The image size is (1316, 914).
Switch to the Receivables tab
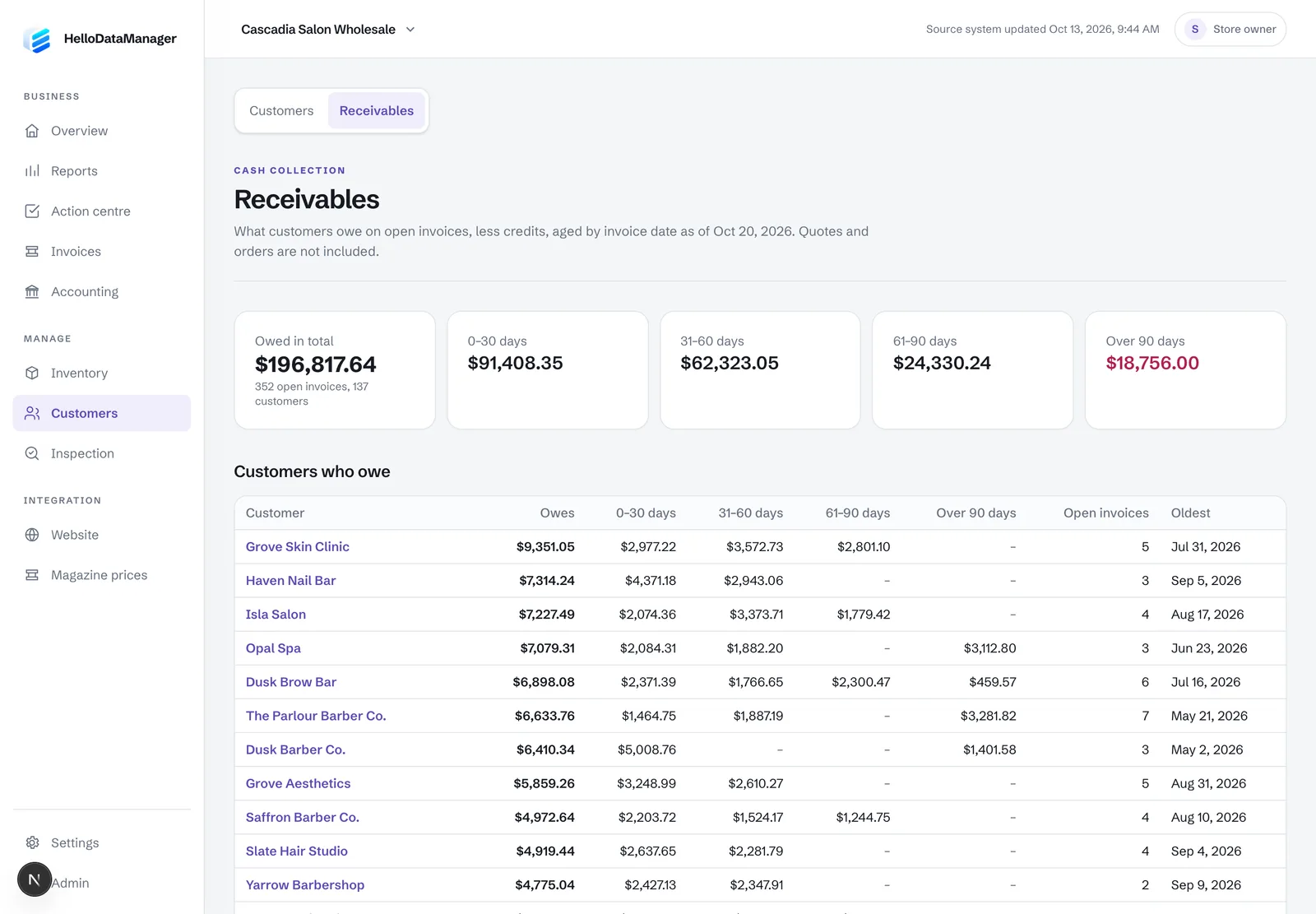click(377, 111)
